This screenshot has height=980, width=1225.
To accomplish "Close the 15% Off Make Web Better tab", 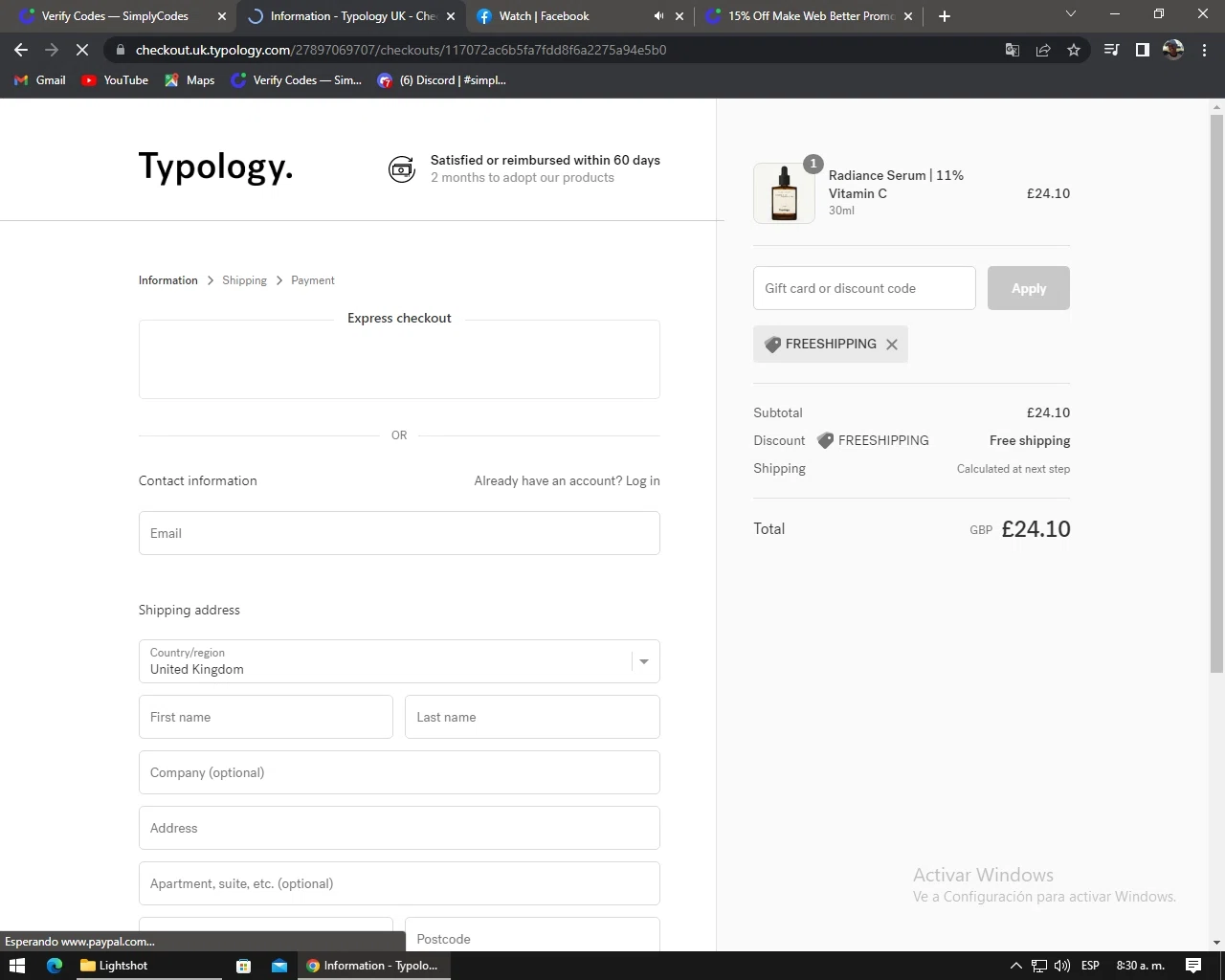I will (908, 16).
